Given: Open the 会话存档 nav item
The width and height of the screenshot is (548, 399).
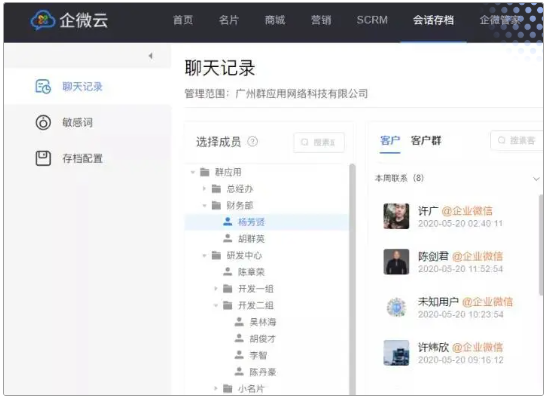Looking at the screenshot, I should (x=433, y=20).
